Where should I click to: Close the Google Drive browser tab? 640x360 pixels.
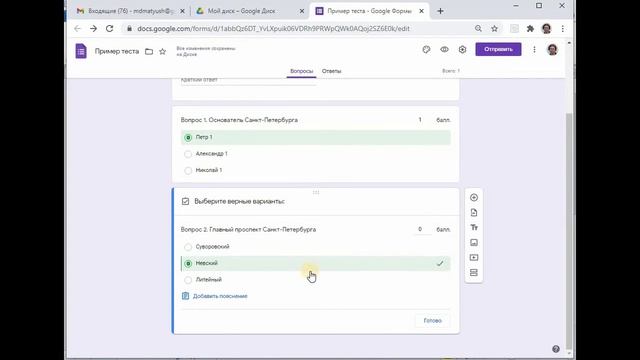click(302, 11)
